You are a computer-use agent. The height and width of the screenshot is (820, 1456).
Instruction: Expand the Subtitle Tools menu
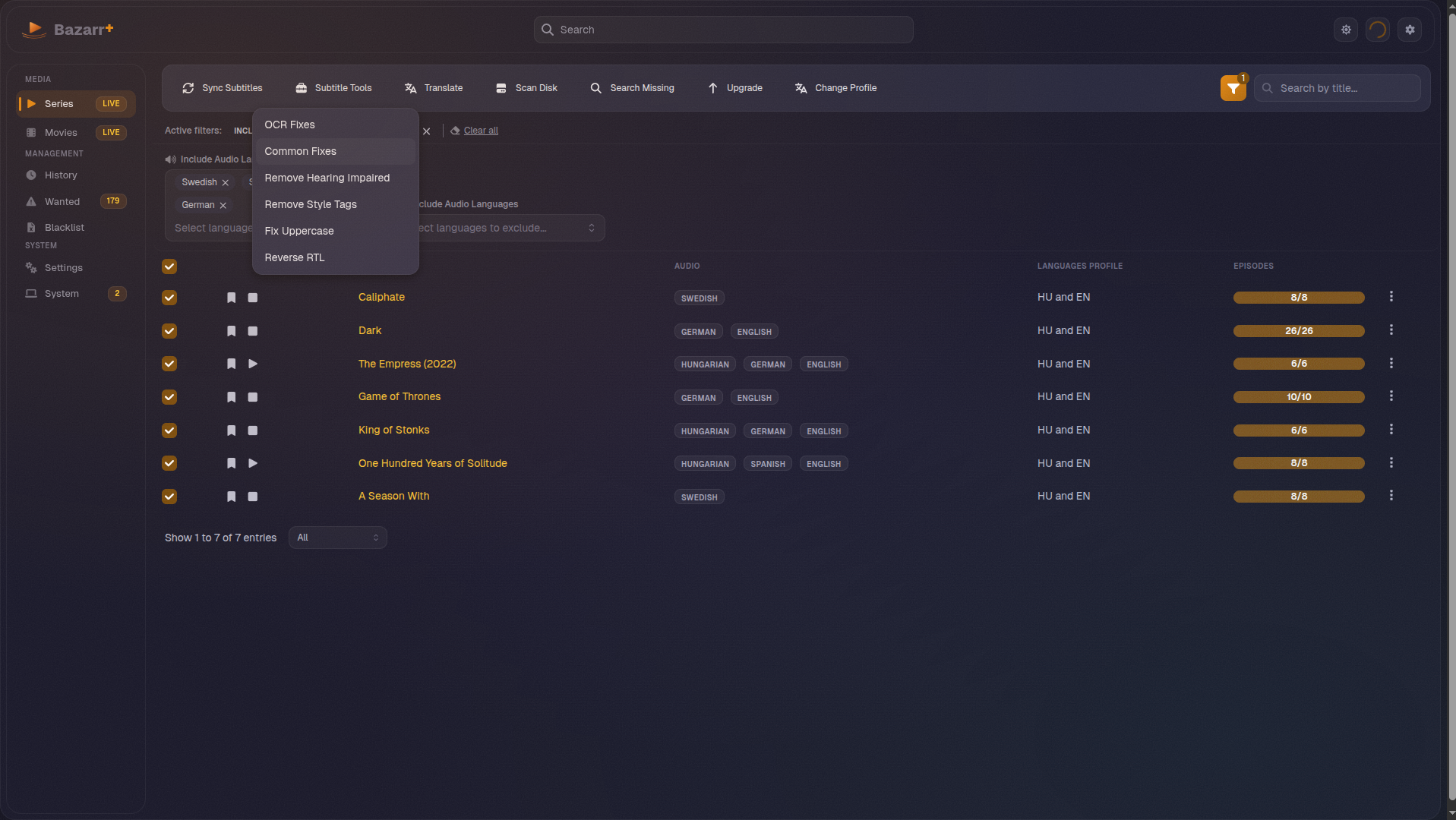click(333, 88)
